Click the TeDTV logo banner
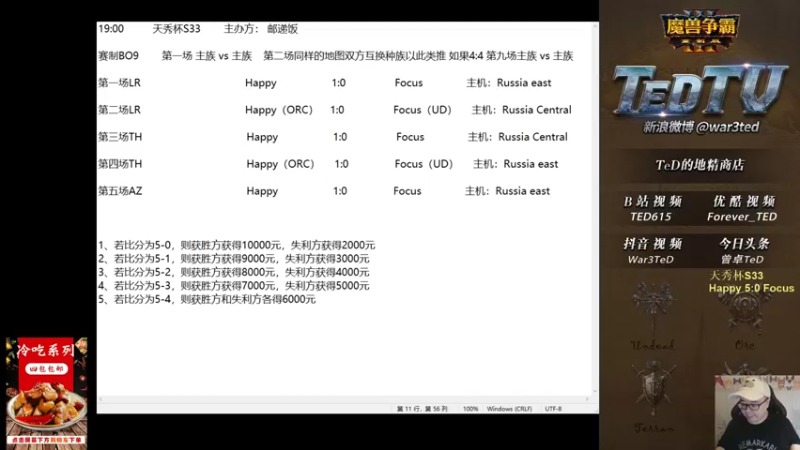800x450 pixels. (x=700, y=90)
